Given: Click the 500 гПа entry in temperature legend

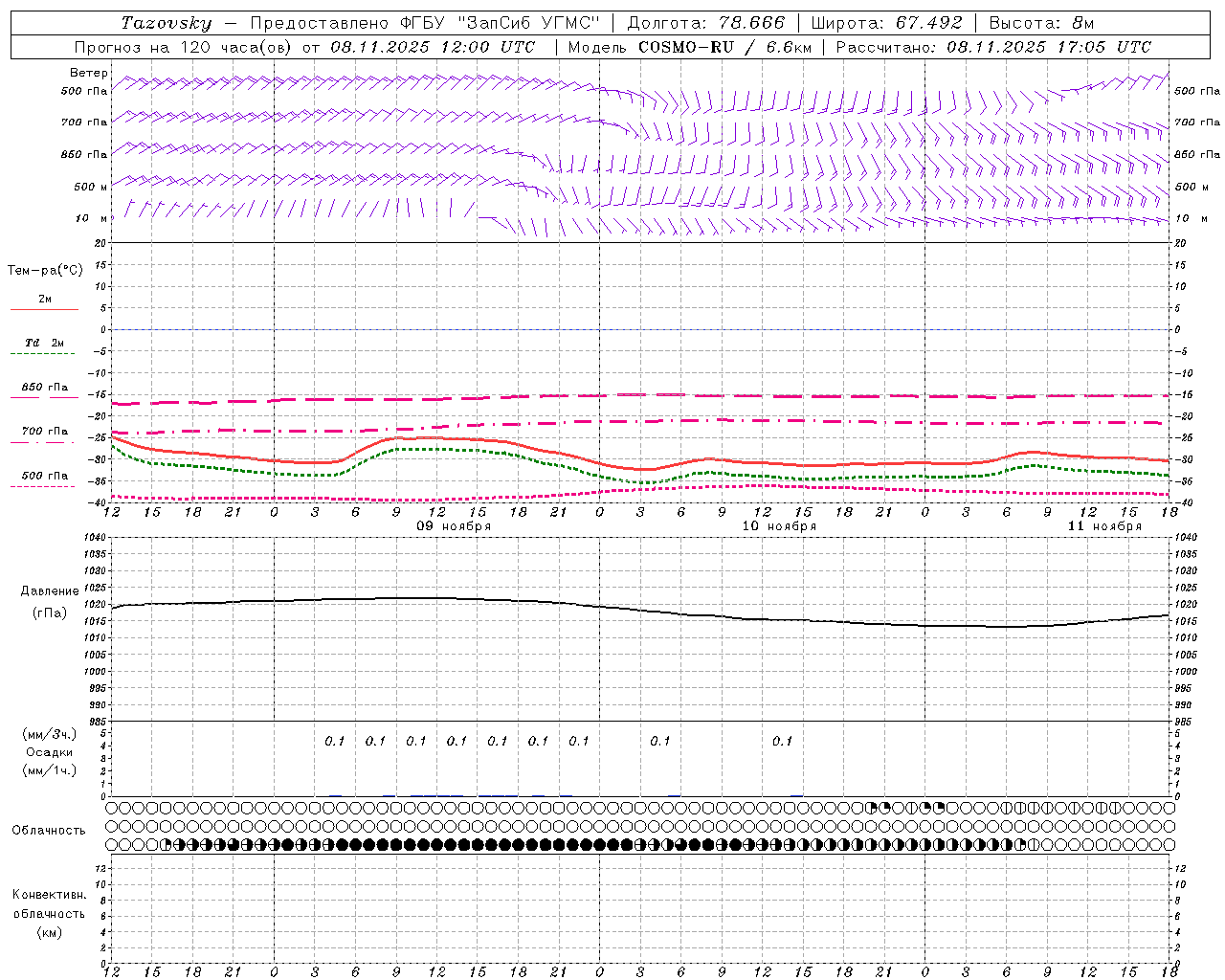Looking at the screenshot, I should tap(44, 476).
